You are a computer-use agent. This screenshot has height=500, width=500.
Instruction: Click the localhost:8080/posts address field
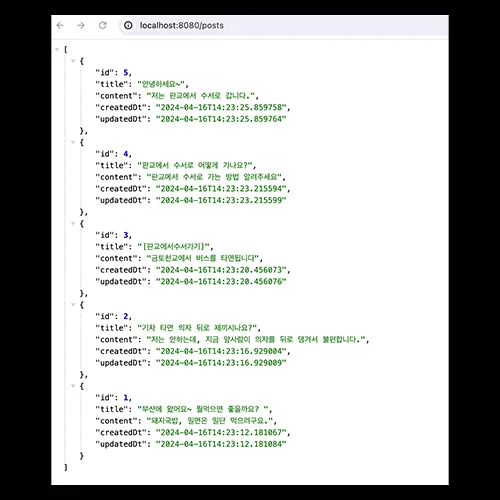pos(283,25)
